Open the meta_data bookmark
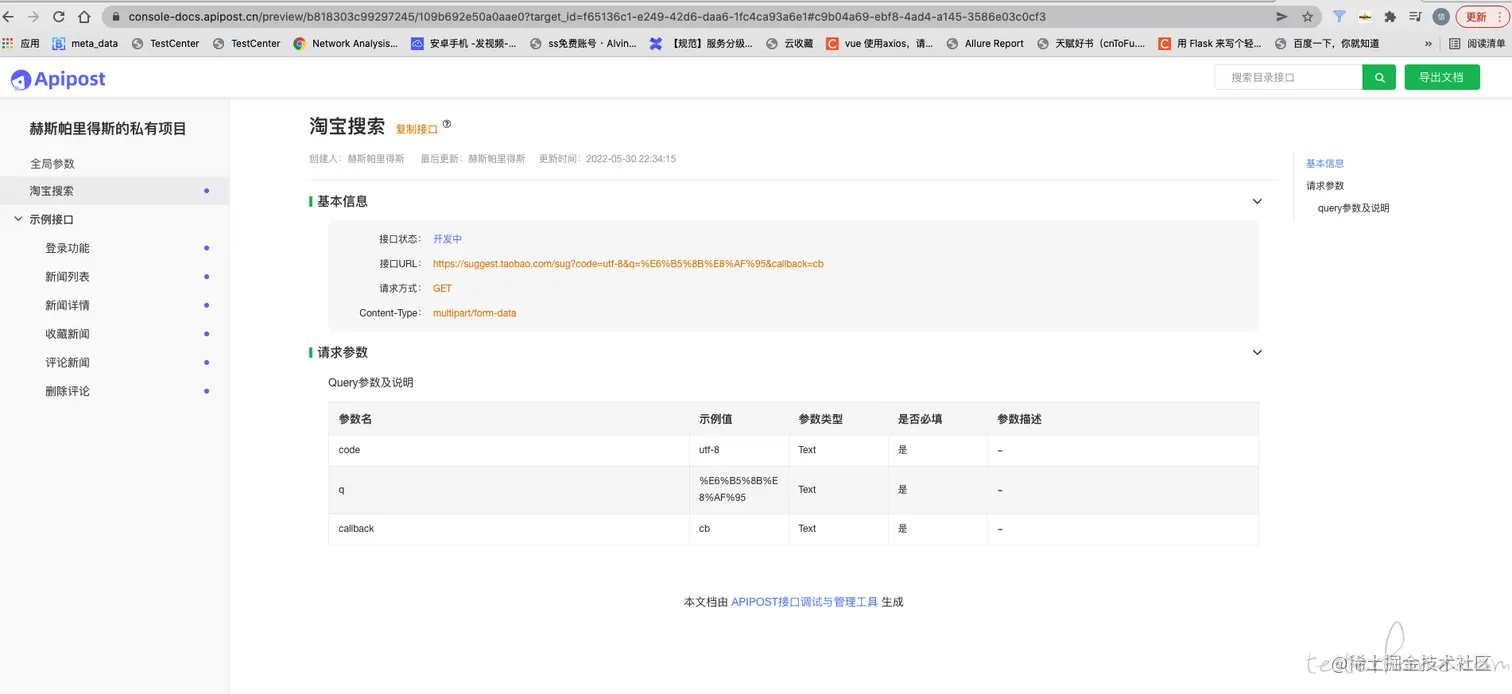 point(85,43)
